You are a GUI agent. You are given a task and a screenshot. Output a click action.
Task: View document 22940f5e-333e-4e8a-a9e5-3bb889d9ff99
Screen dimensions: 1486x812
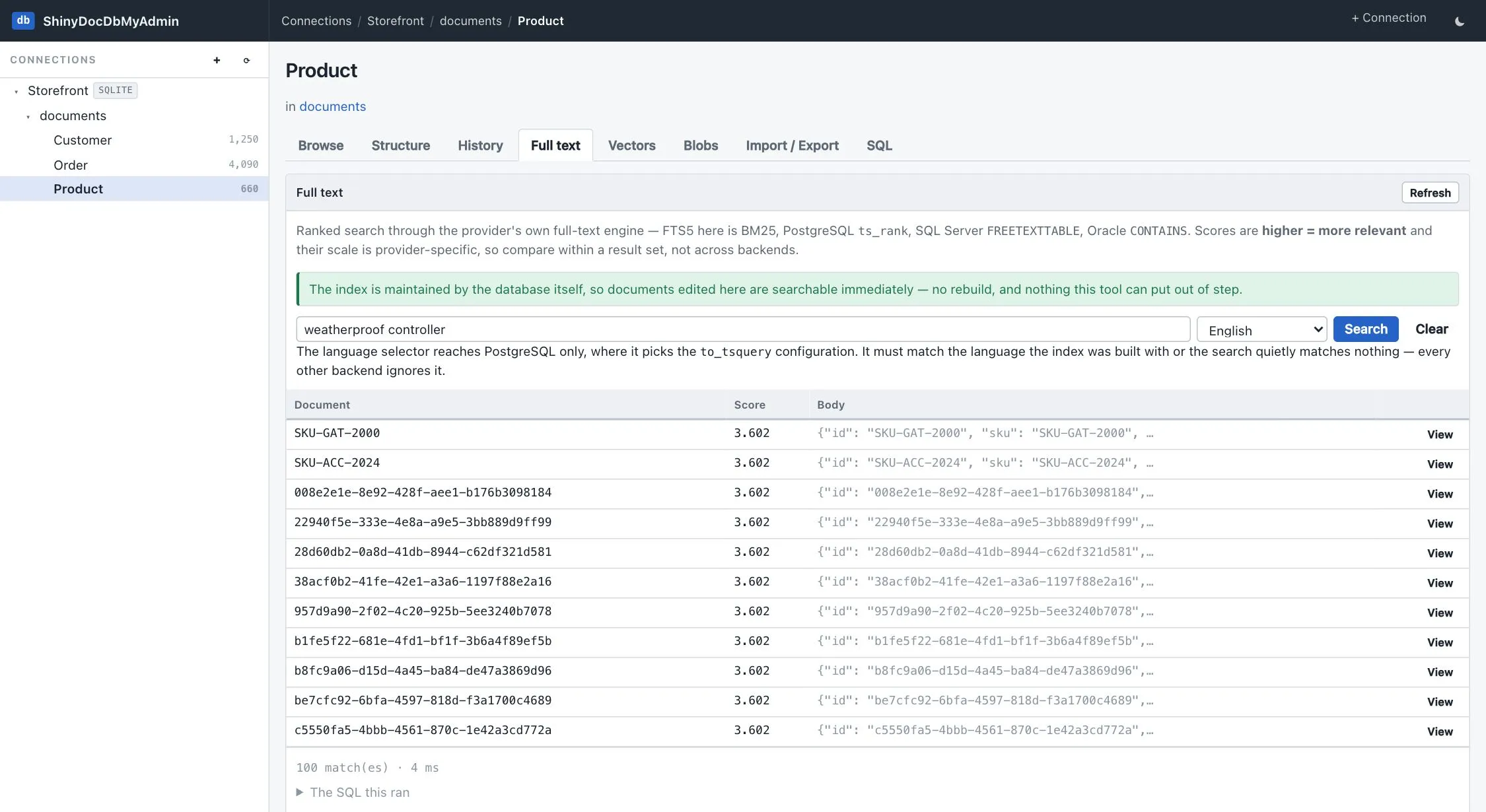(1440, 524)
